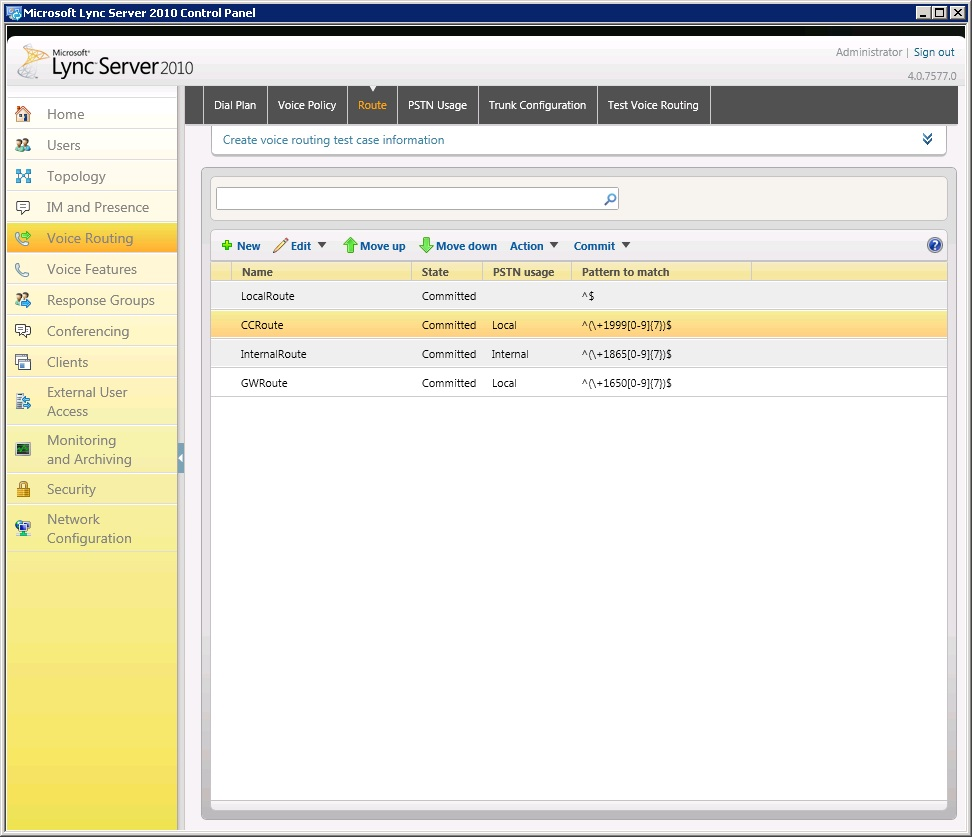Click the Sign out link
Screen dimensions: 972x837
pyautogui.click(x=934, y=52)
